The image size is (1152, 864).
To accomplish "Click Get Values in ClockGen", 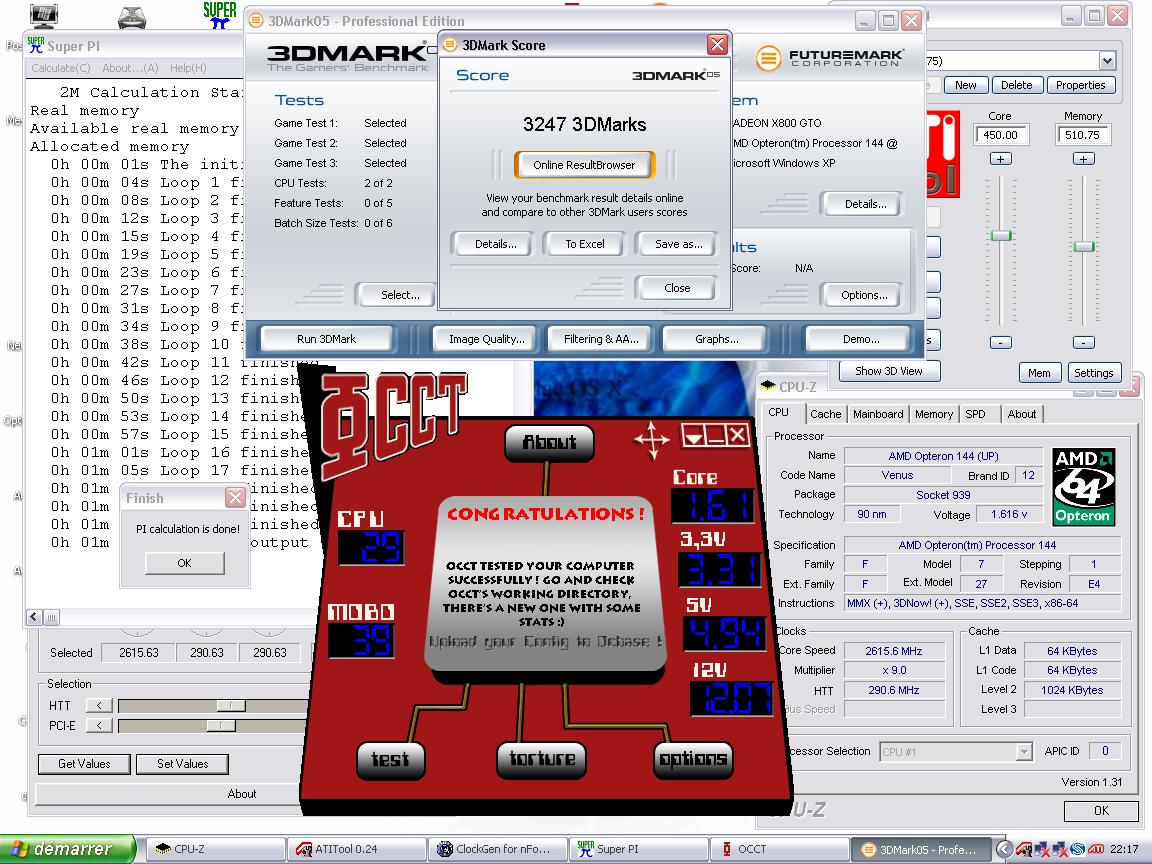I will pyautogui.click(x=84, y=763).
